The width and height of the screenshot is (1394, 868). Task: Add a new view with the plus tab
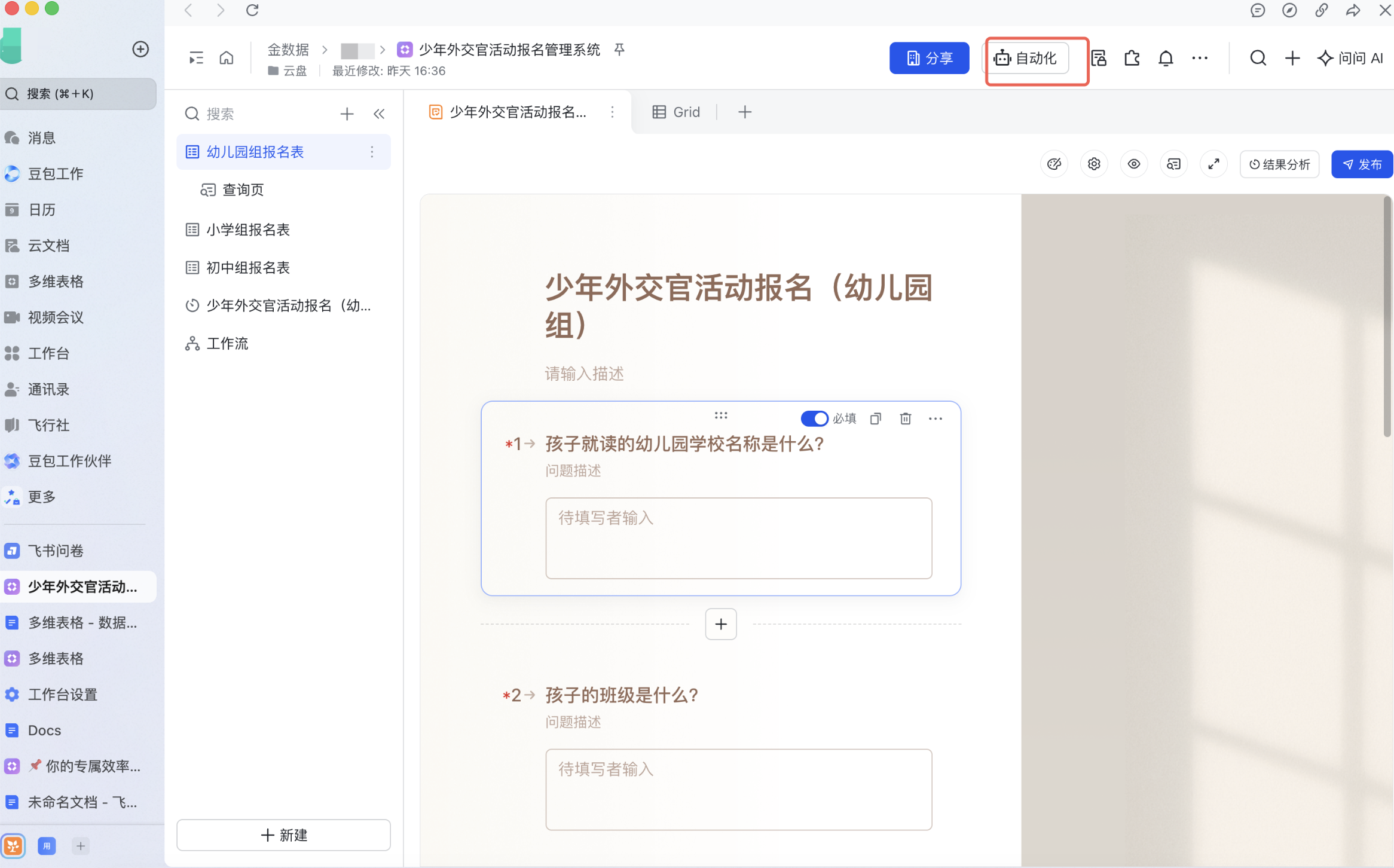[x=745, y=112]
